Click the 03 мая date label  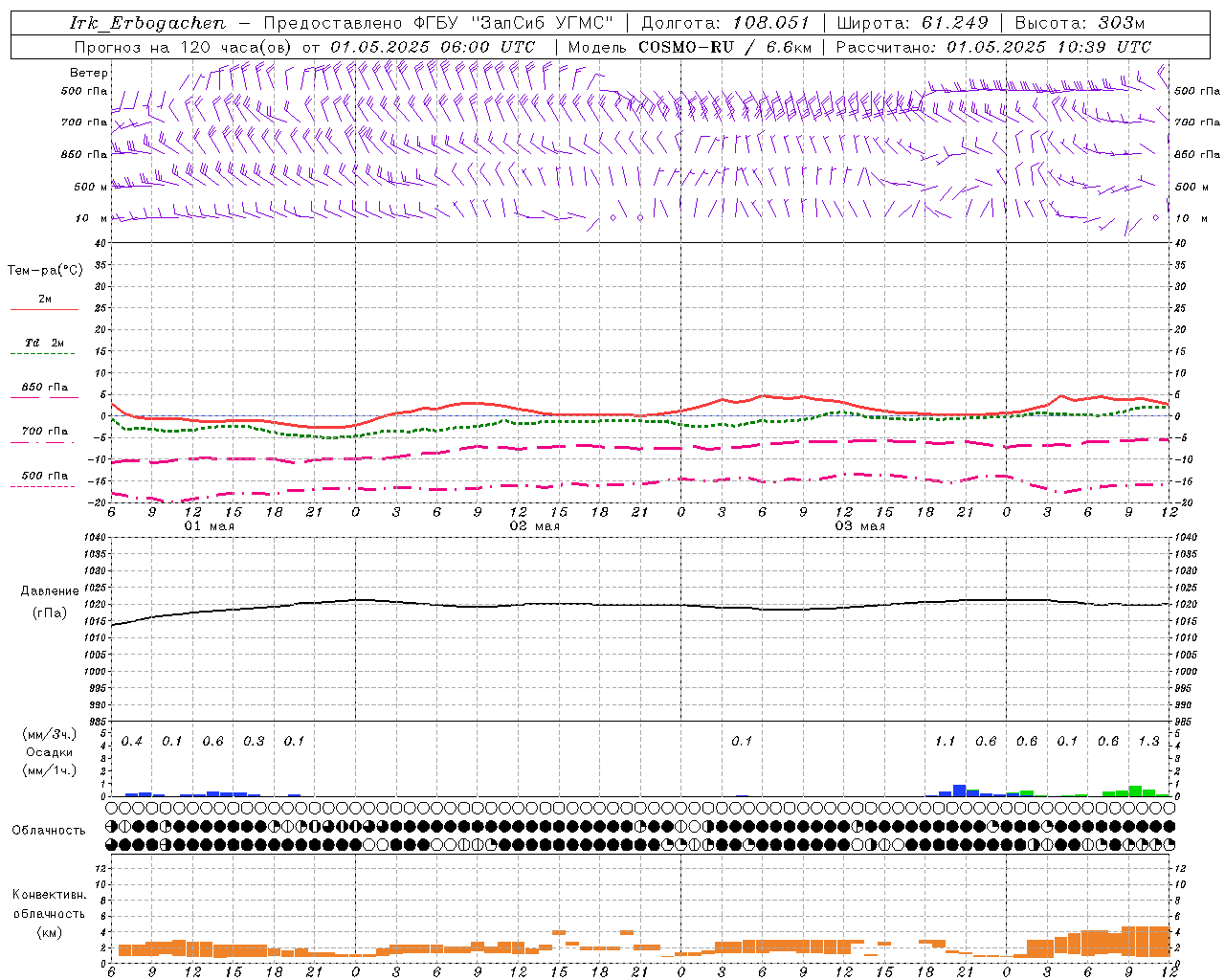tap(860, 526)
